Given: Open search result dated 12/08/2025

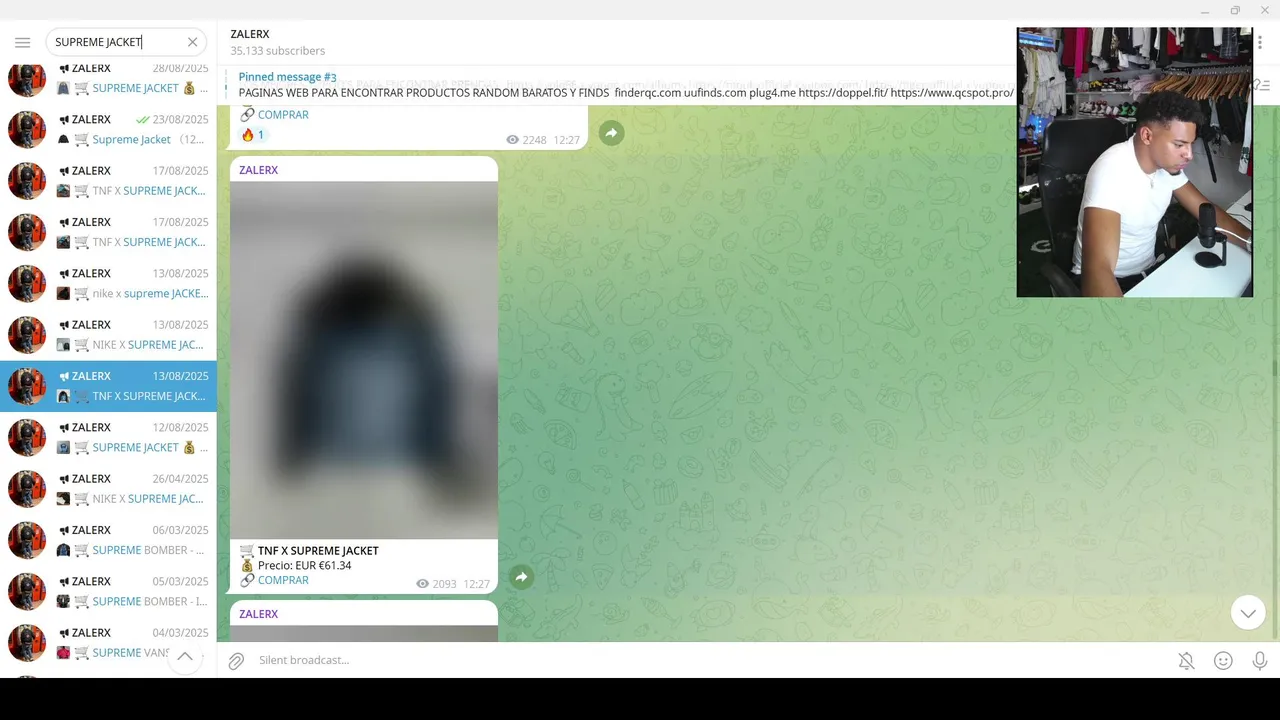Looking at the screenshot, I should (108, 437).
